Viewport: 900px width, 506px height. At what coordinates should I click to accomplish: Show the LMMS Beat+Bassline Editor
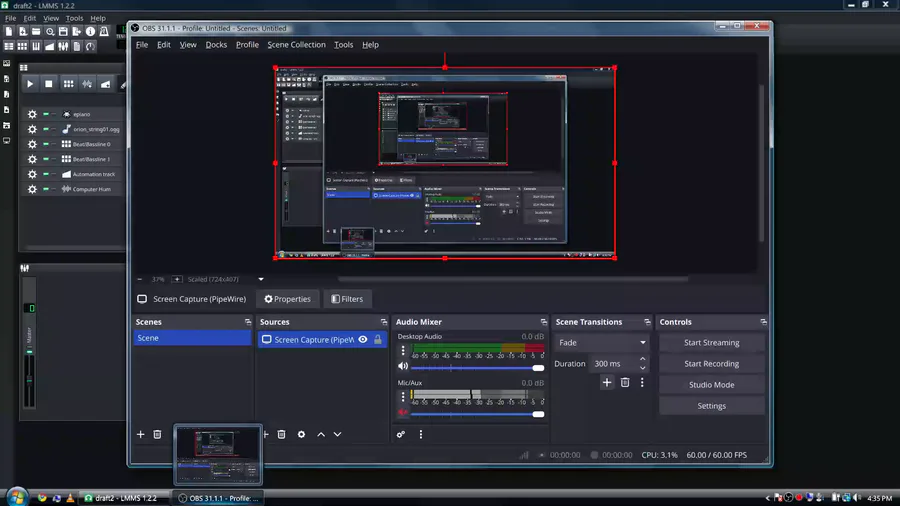[x=22, y=46]
